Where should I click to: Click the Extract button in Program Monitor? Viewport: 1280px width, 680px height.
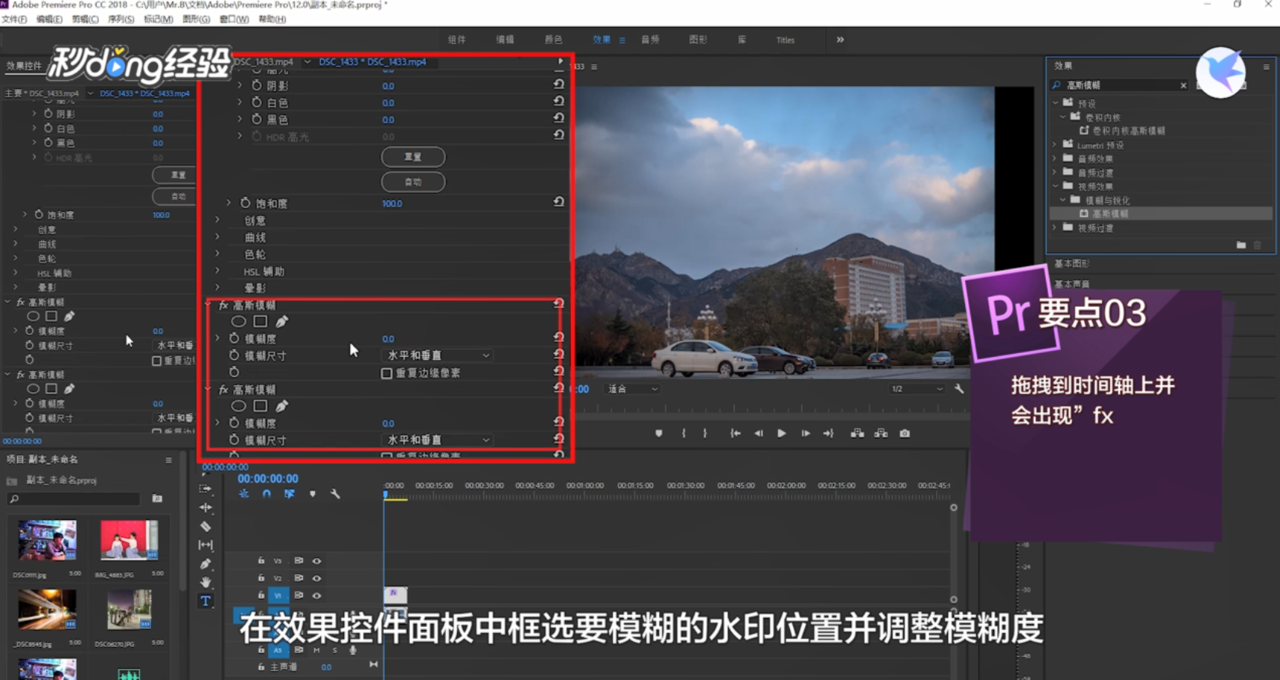coord(881,433)
